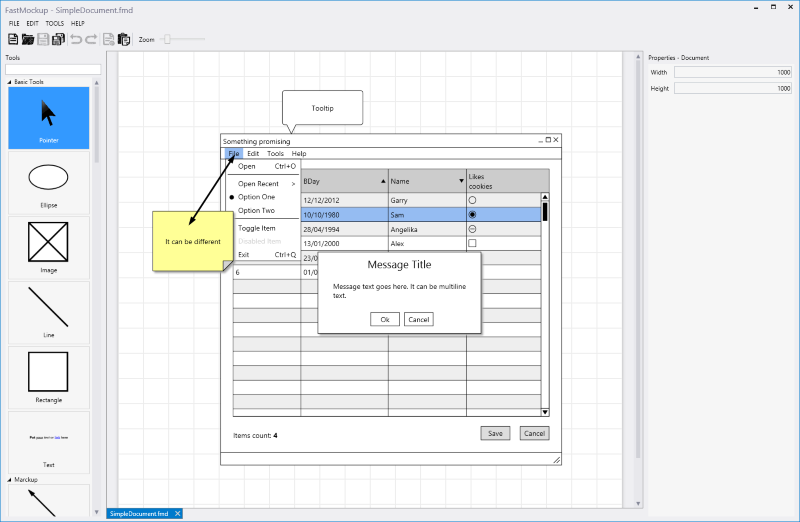This screenshot has height=522, width=800.
Task: Click Tools in the mockup menu bar
Action: click(275, 154)
